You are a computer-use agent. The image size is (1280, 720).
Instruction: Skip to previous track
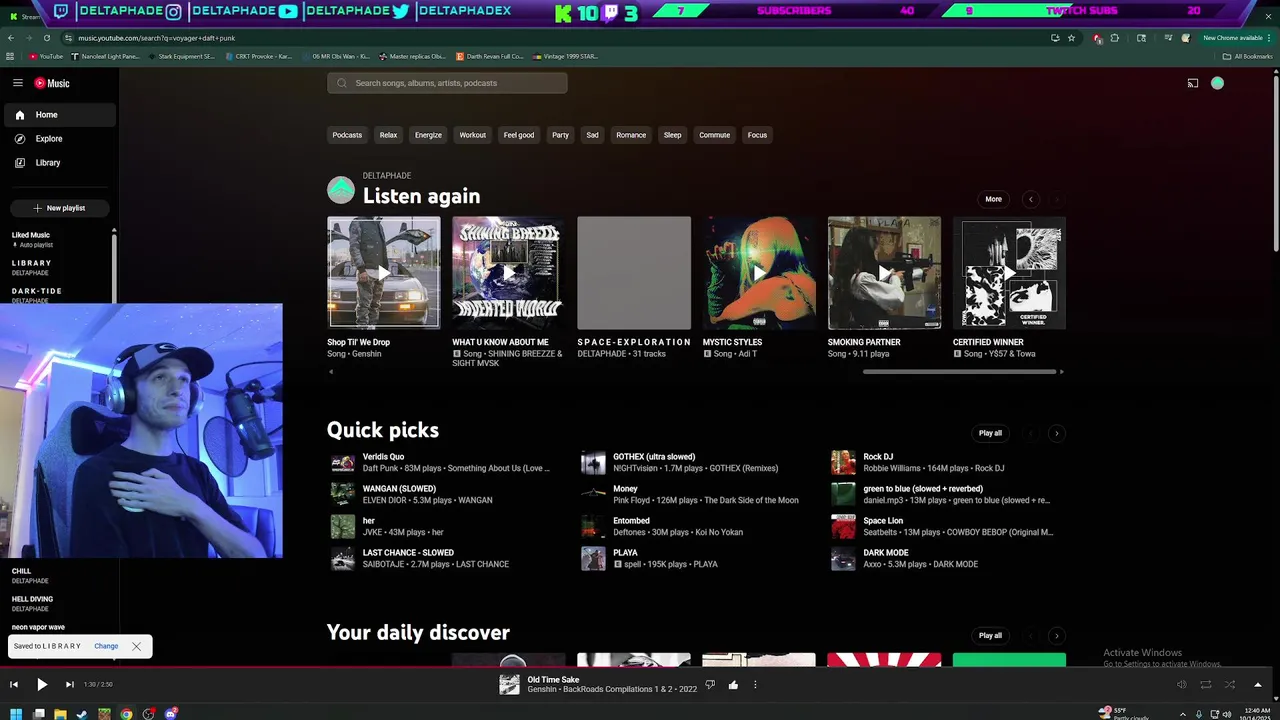tap(14, 684)
